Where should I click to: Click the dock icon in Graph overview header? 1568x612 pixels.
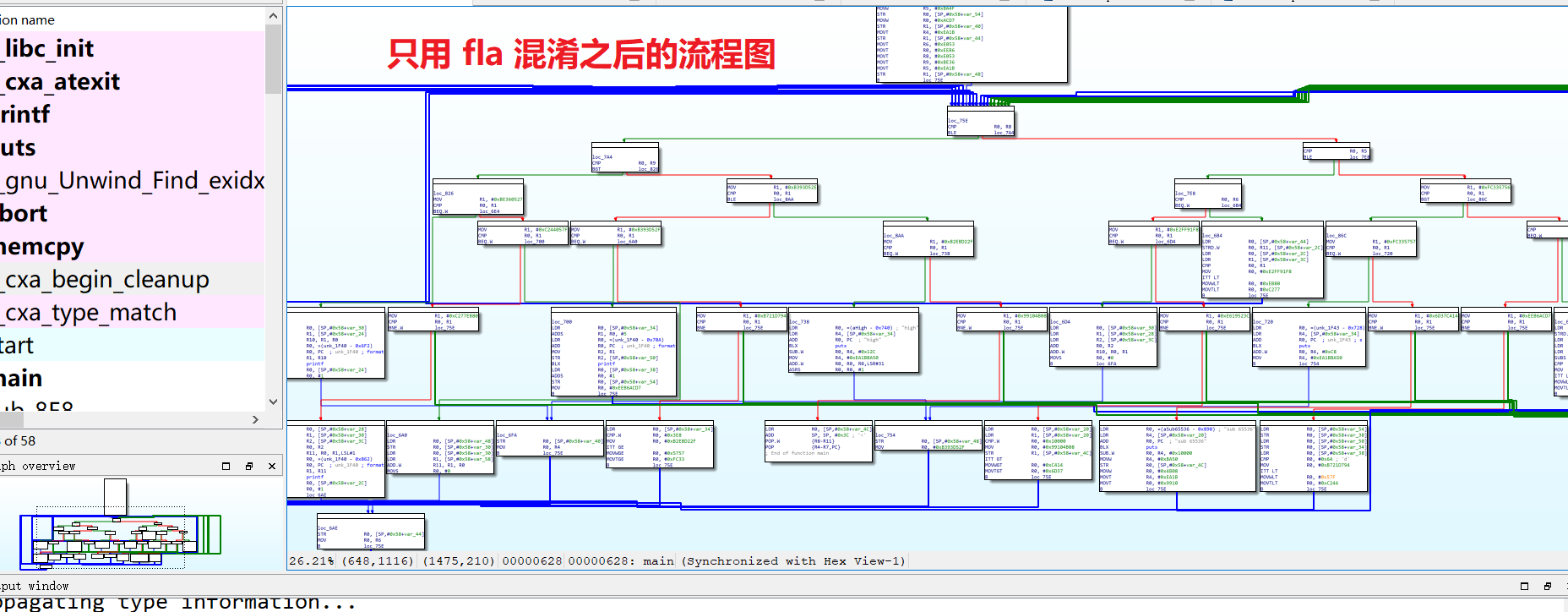click(x=249, y=466)
